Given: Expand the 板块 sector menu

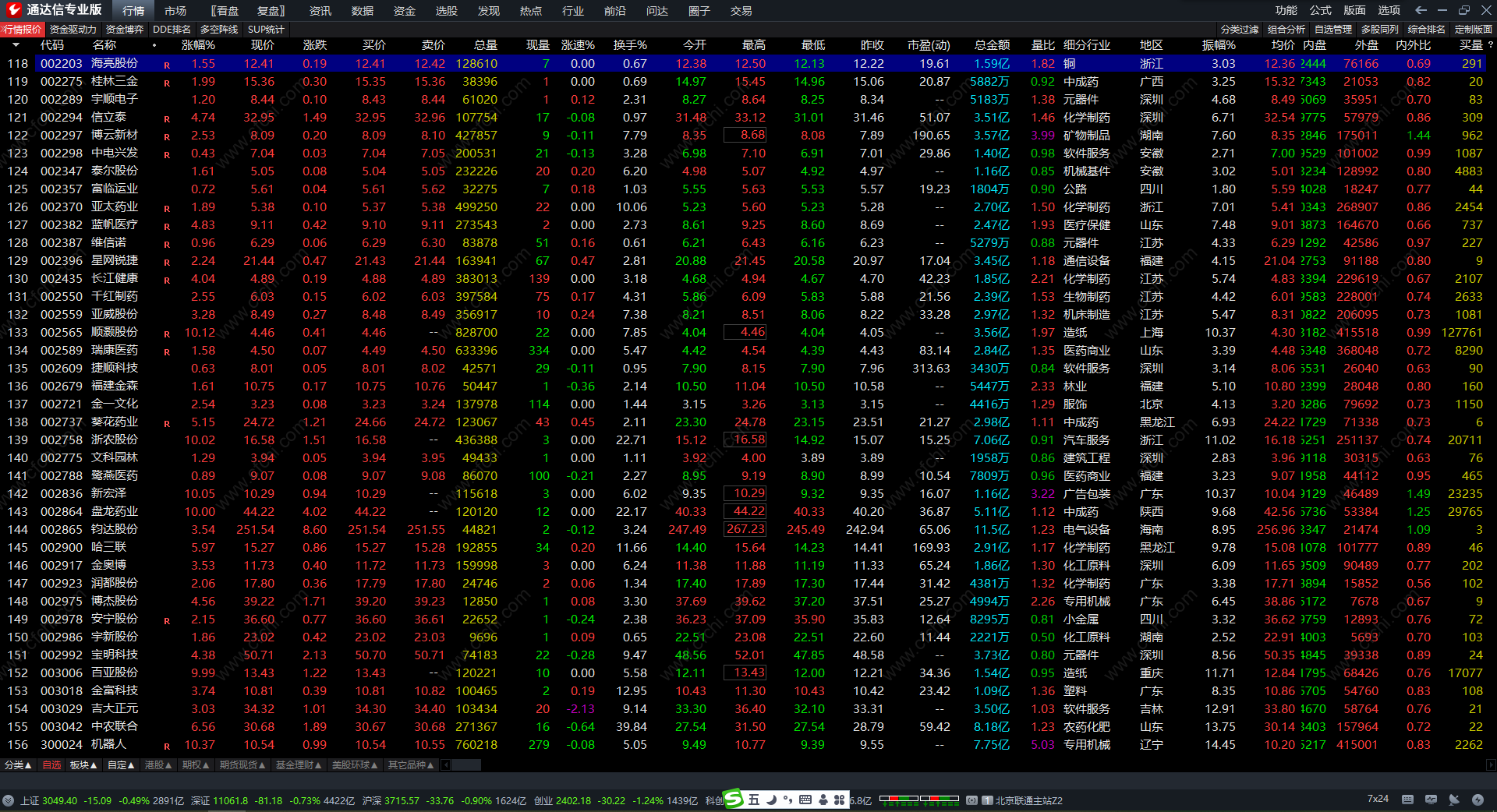Looking at the screenshot, I should 83,765.
